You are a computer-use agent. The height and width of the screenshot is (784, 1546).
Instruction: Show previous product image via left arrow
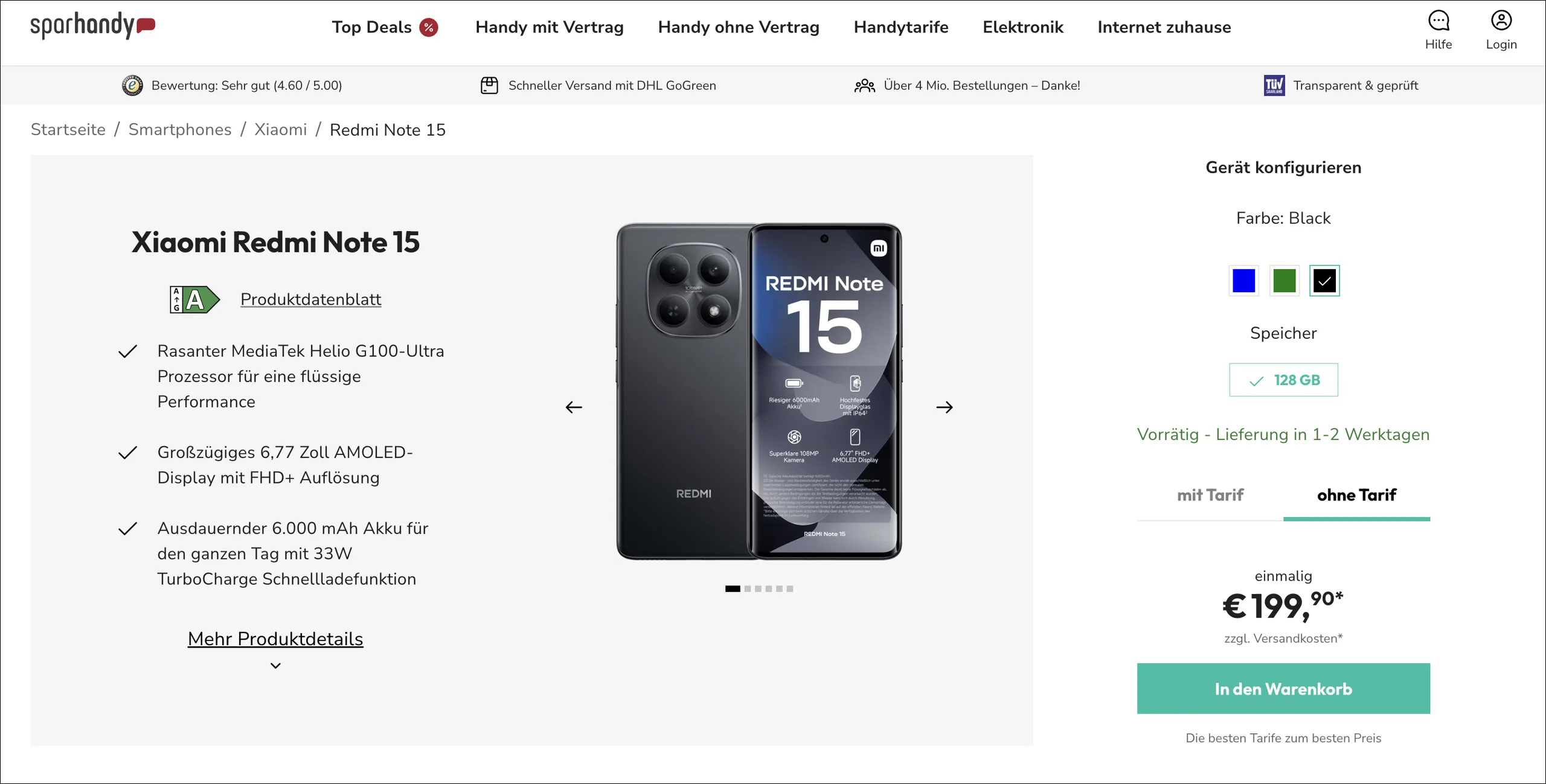574,407
